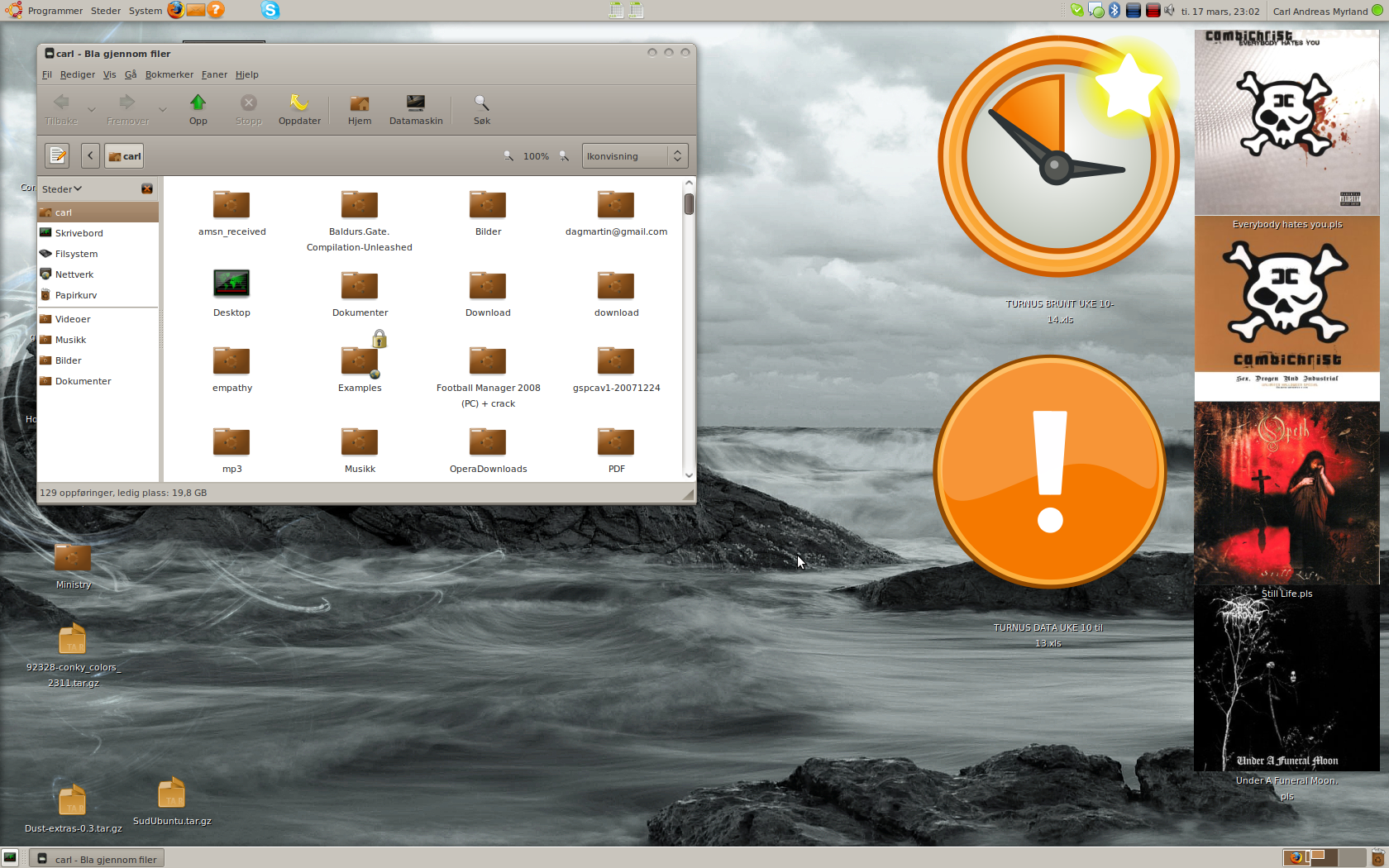Open the Ikonvisning view mode dropdown

coord(635,155)
